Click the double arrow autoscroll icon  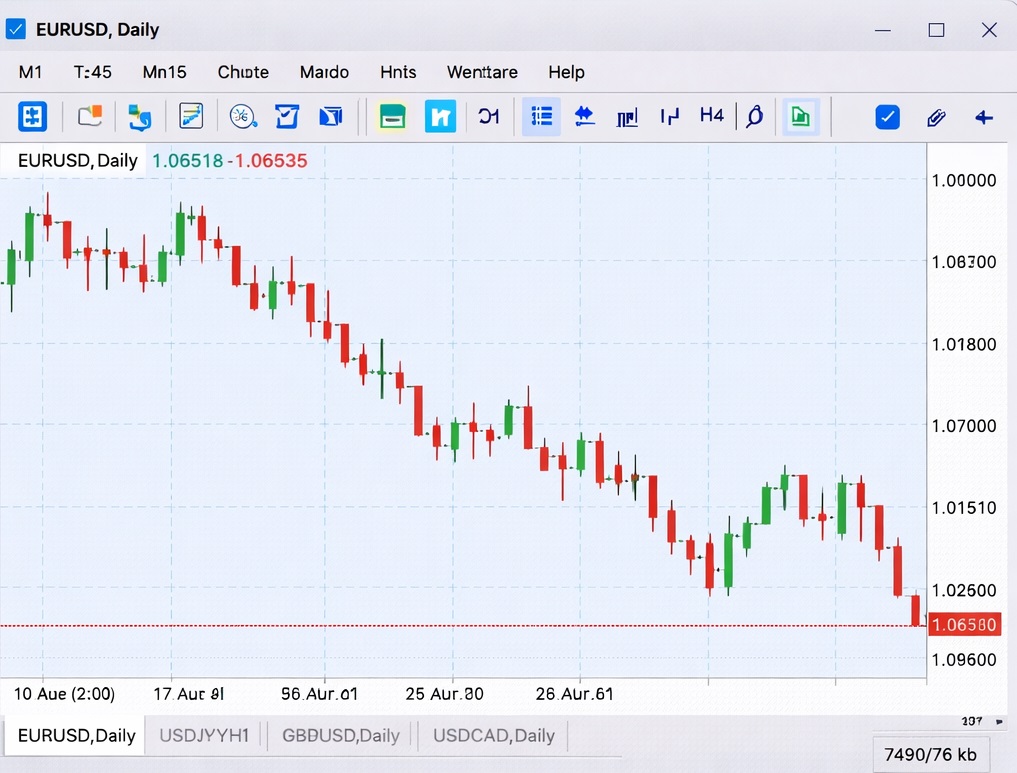(x=584, y=117)
